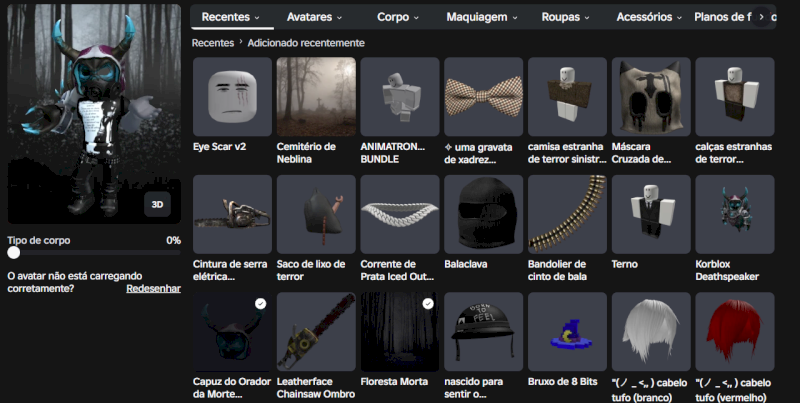This screenshot has height=403, width=800.
Task: Deselect Floresta Morta background
Action: pos(399,332)
